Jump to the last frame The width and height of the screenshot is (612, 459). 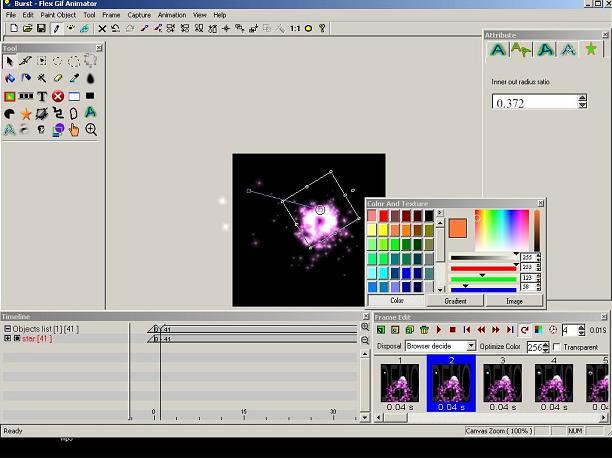pyautogui.click(x=510, y=330)
